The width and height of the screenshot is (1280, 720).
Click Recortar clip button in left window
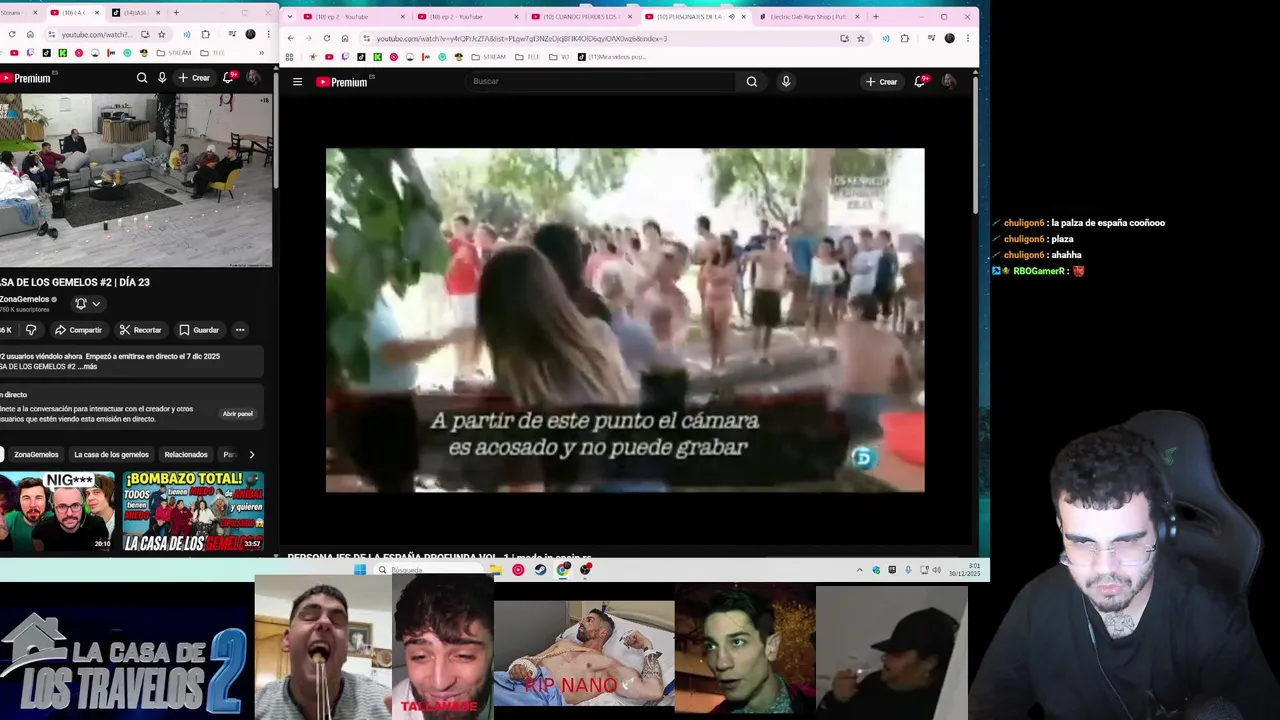coord(140,330)
